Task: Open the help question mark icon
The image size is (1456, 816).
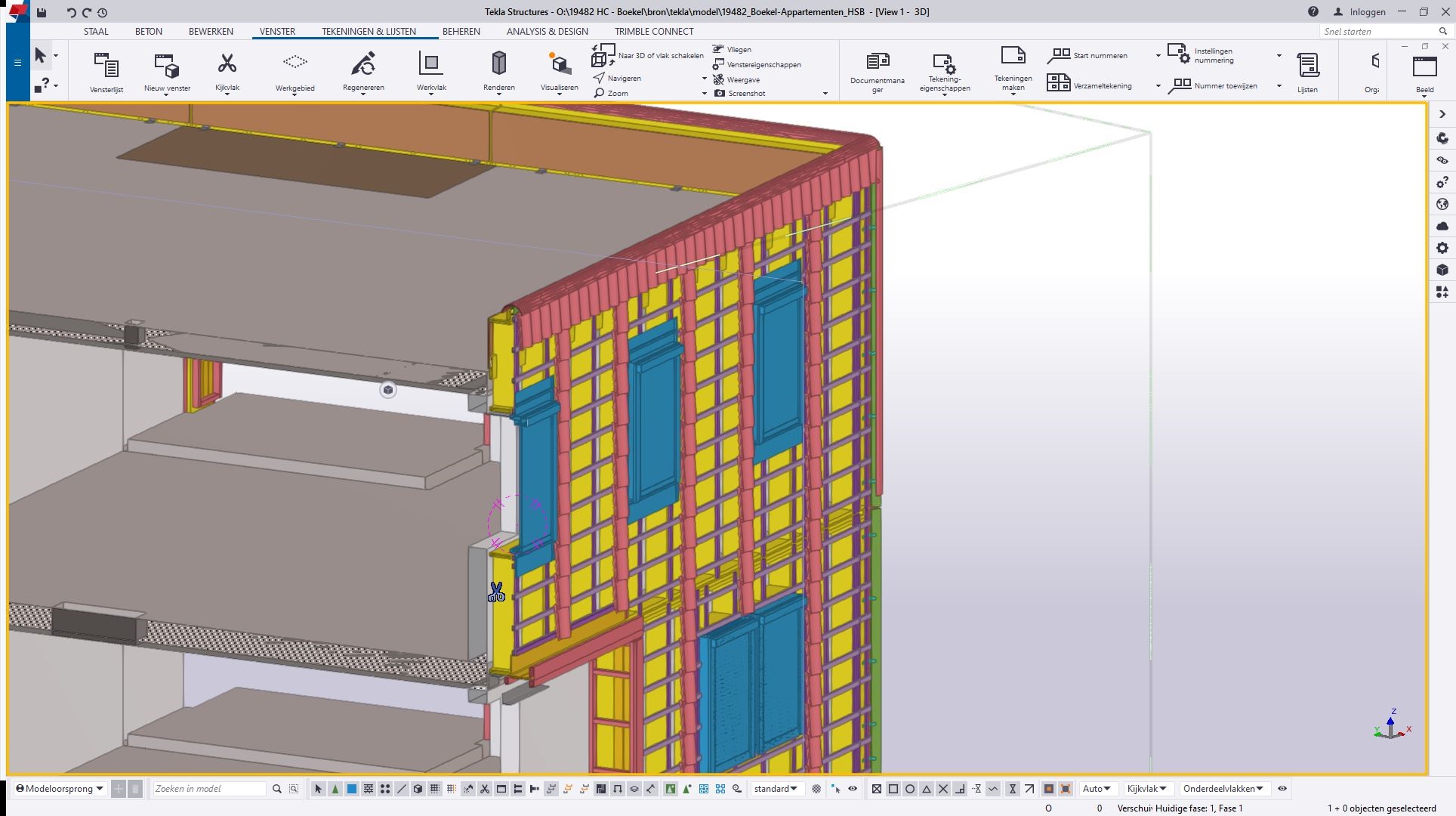Action: 1313,11
